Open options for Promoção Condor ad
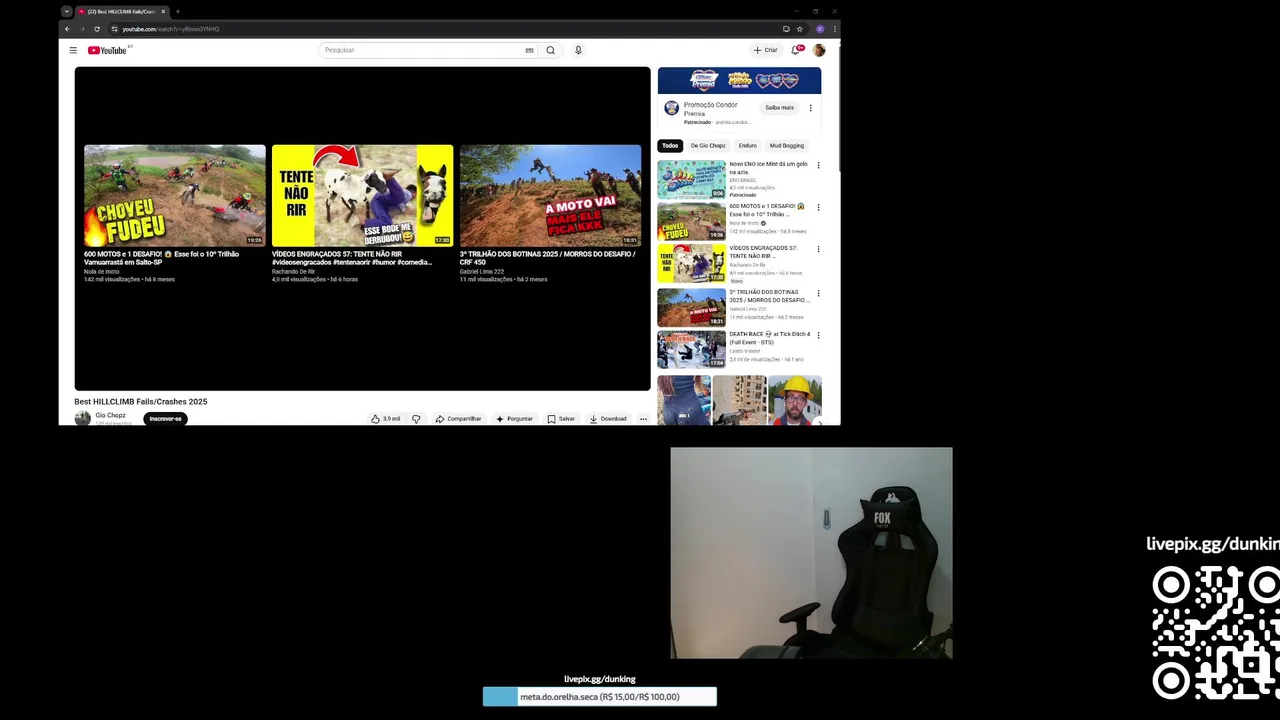The image size is (1280, 720). (x=810, y=108)
